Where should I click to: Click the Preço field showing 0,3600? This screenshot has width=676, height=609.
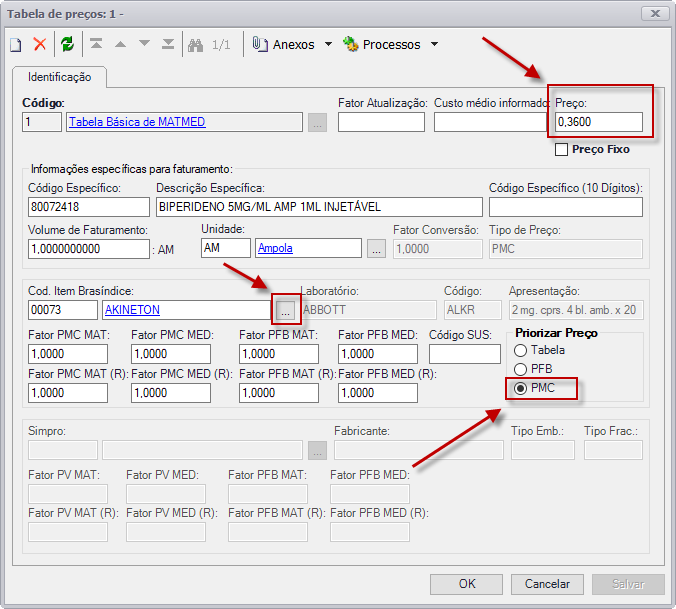click(x=599, y=122)
